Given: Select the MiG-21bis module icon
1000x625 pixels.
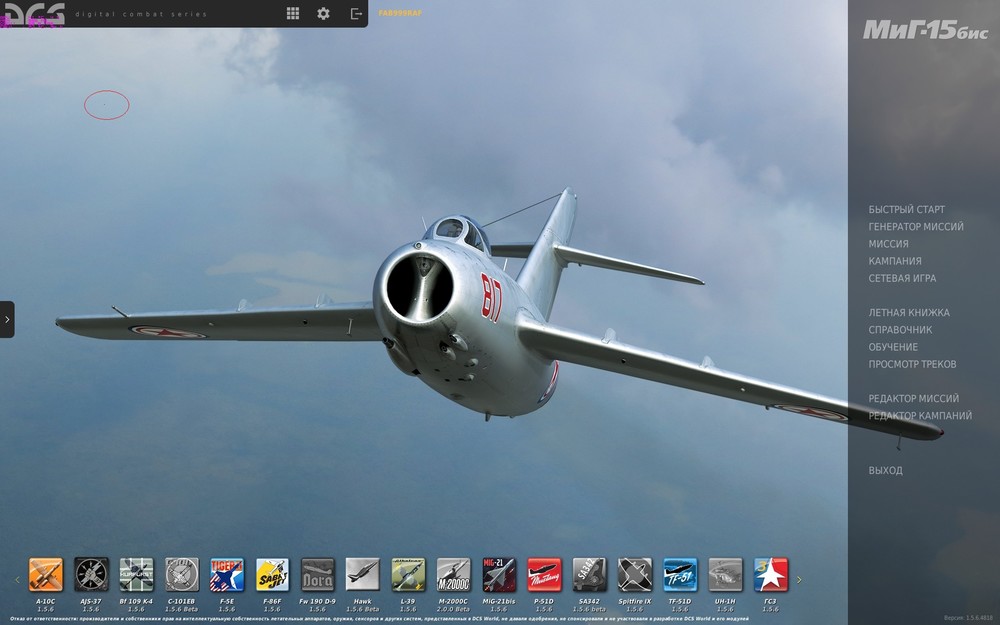Looking at the screenshot, I should click(499, 575).
